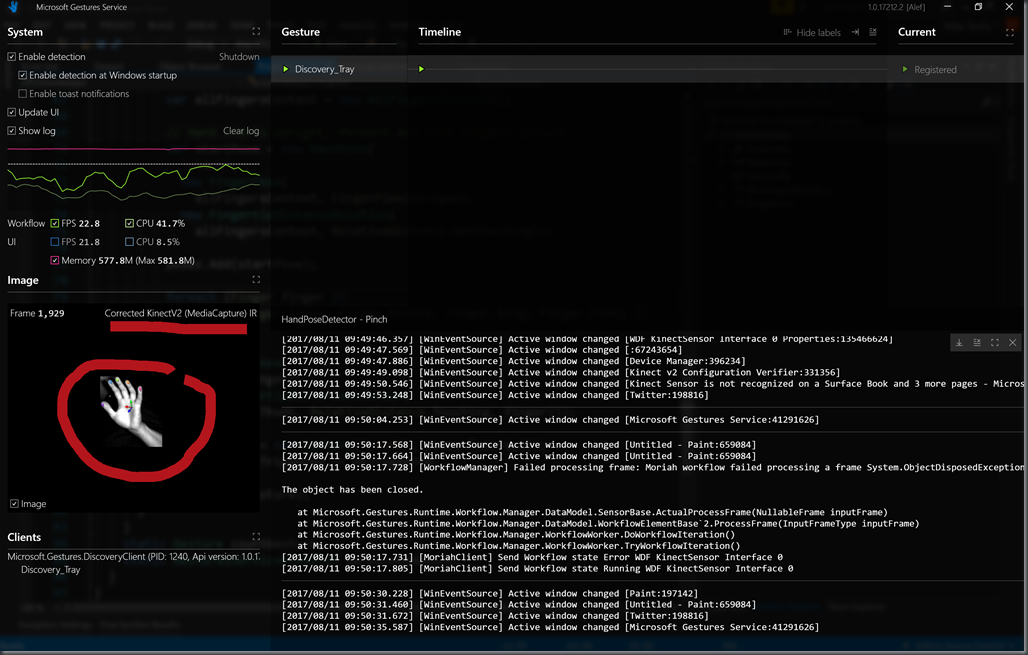Click the Corrected KinectV2 (MediaCapture) IR label
1028x655 pixels.
(x=180, y=313)
